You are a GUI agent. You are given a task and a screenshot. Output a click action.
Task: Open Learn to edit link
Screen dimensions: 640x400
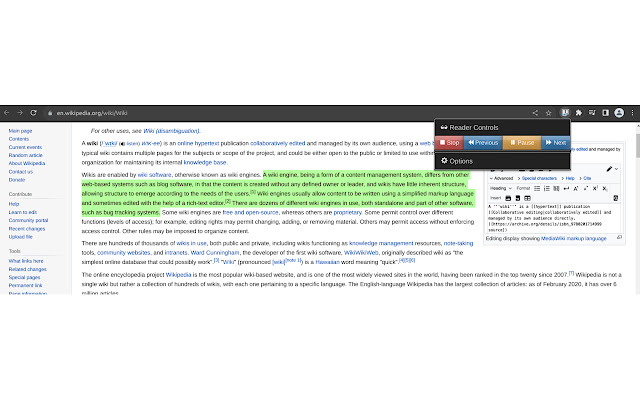23,212
